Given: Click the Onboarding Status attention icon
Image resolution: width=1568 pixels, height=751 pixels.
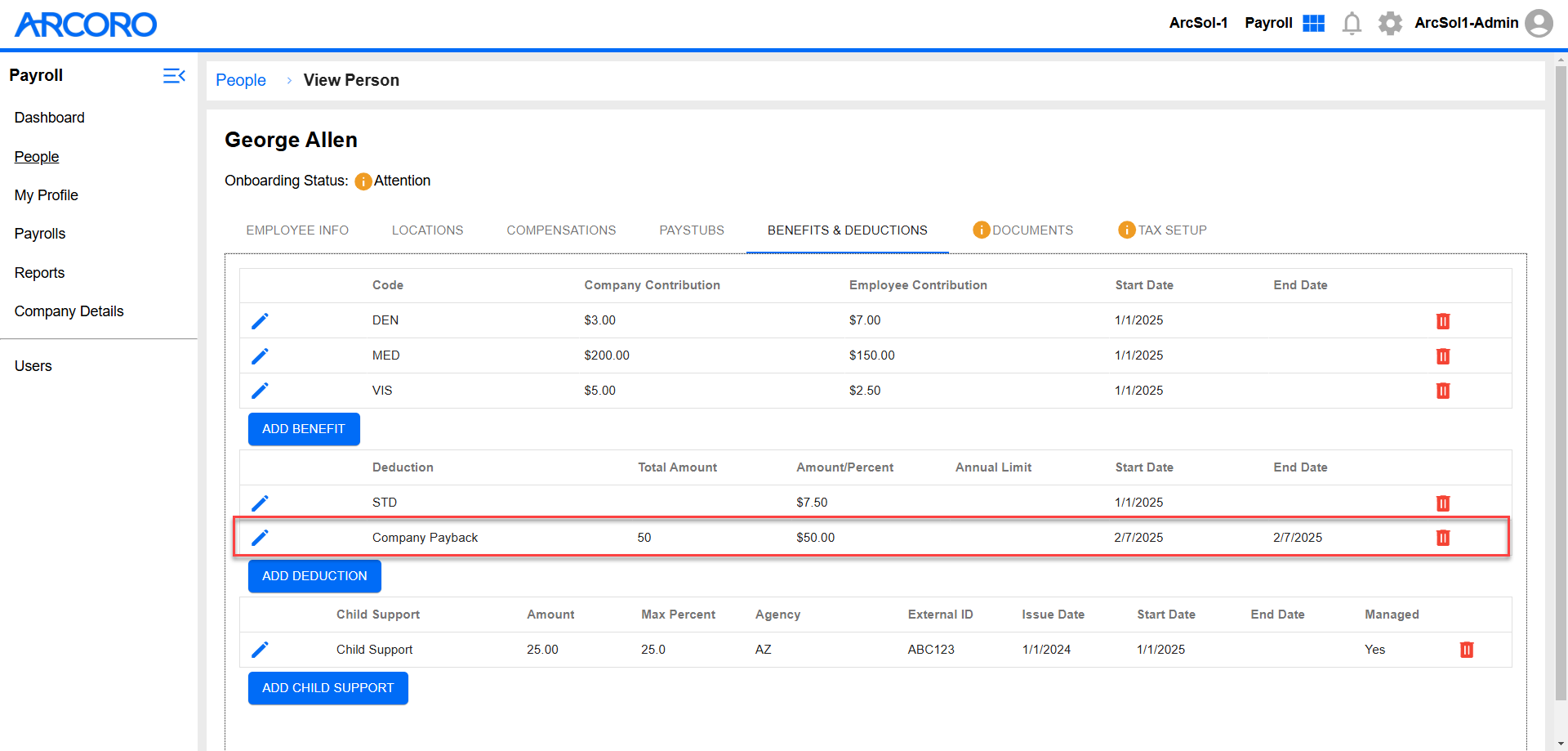Looking at the screenshot, I should [x=363, y=181].
